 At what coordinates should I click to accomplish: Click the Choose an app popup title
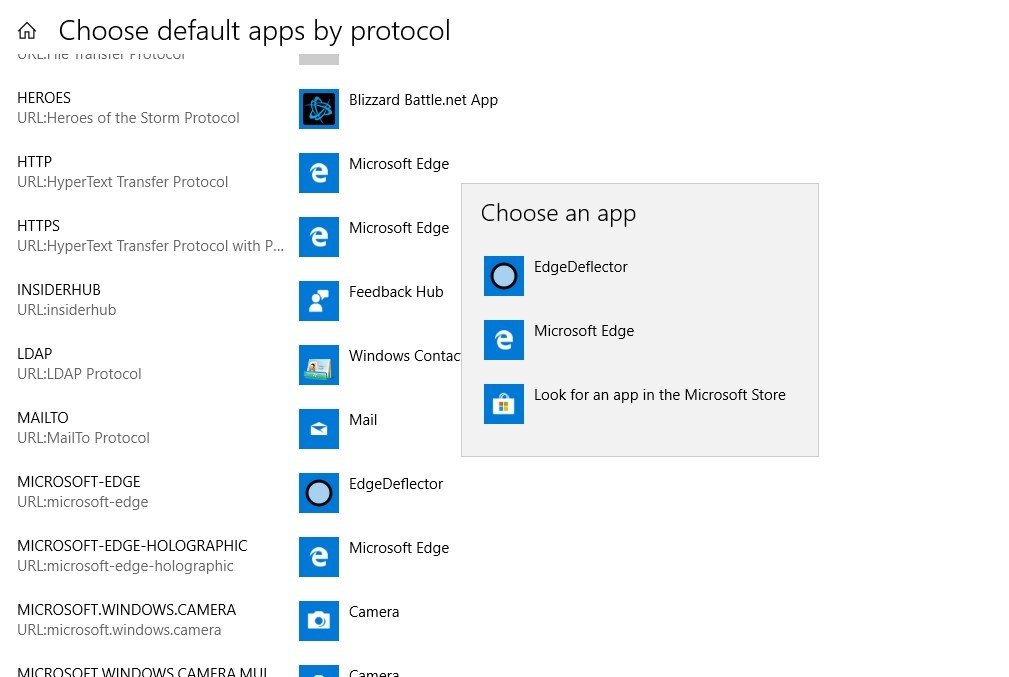pyautogui.click(x=559, y=214)
